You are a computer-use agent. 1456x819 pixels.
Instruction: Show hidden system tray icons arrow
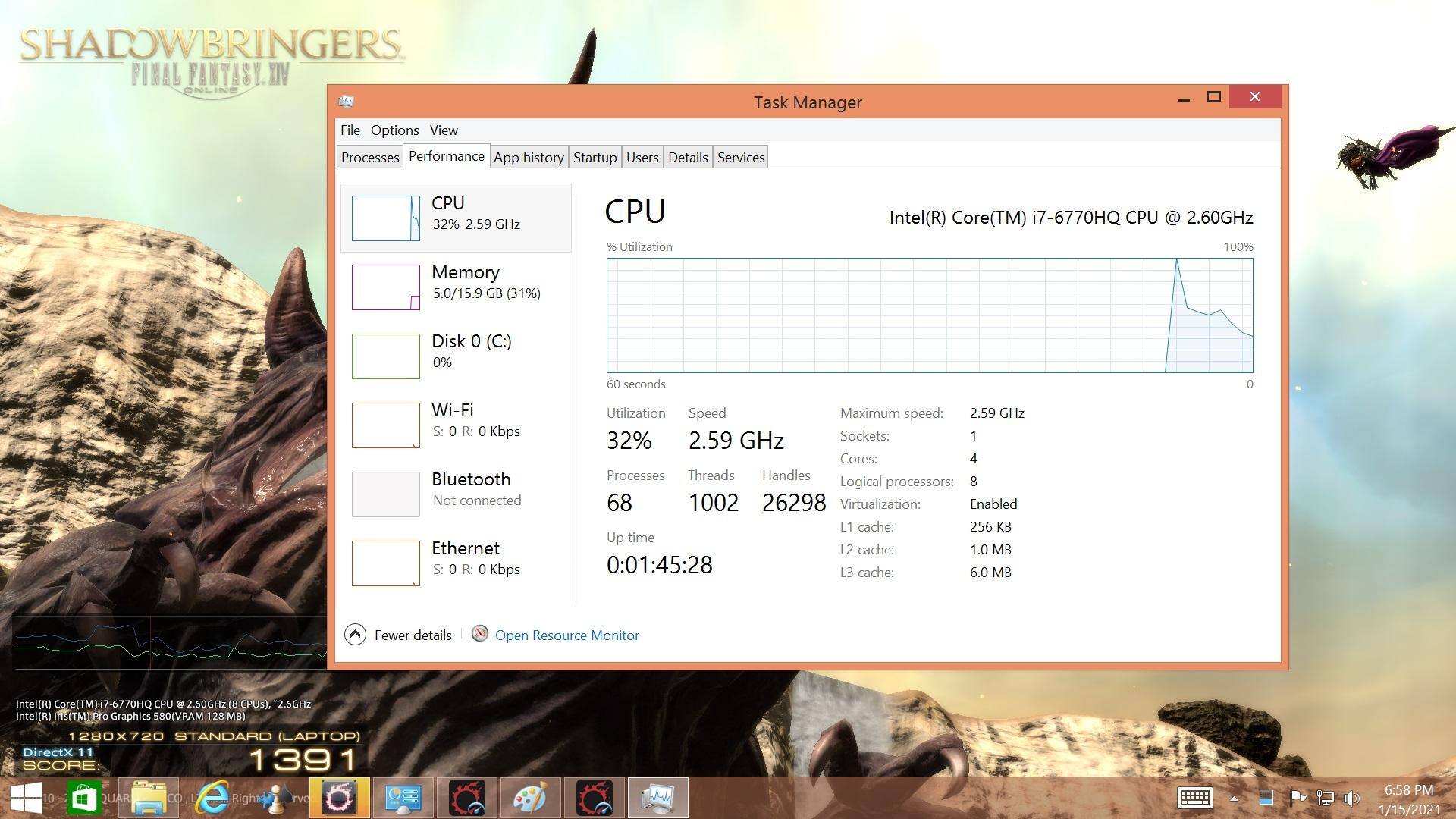(x=1234, y=799)
